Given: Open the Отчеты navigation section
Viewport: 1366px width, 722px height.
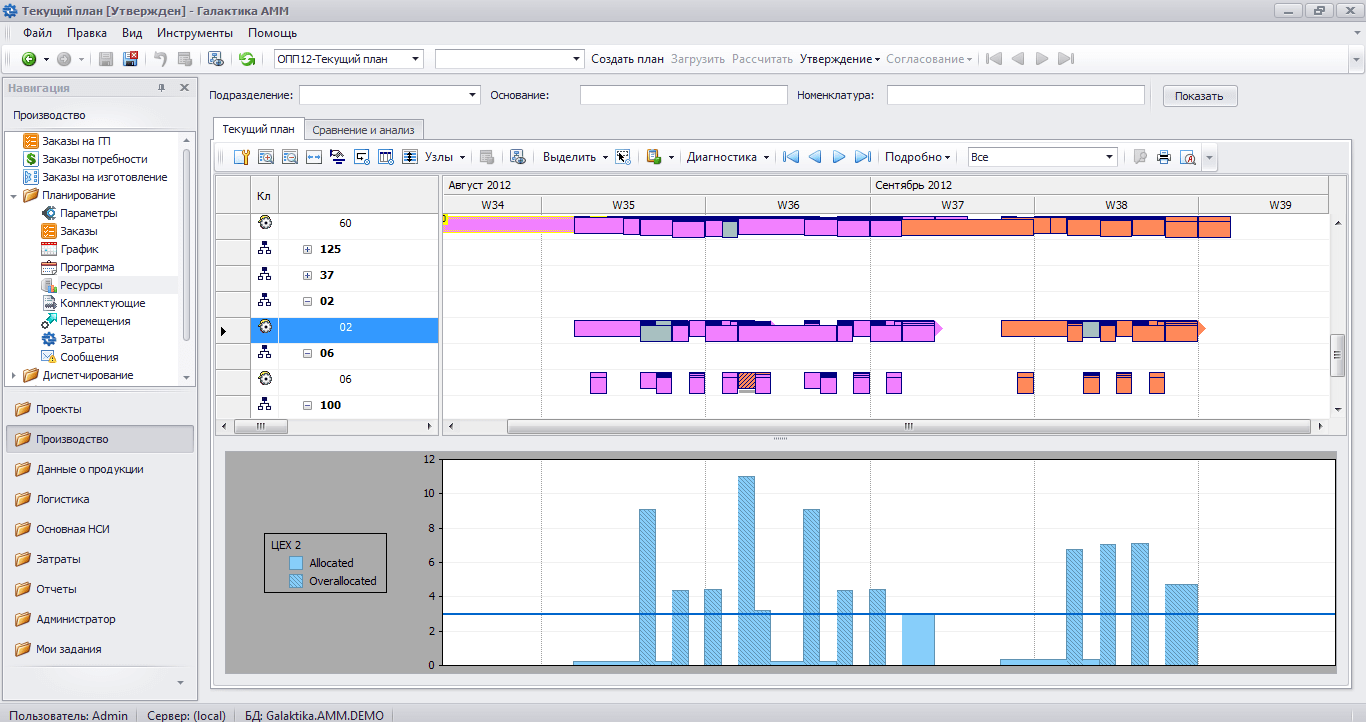Looking at the screenshot, I should (x=100, y=589).
